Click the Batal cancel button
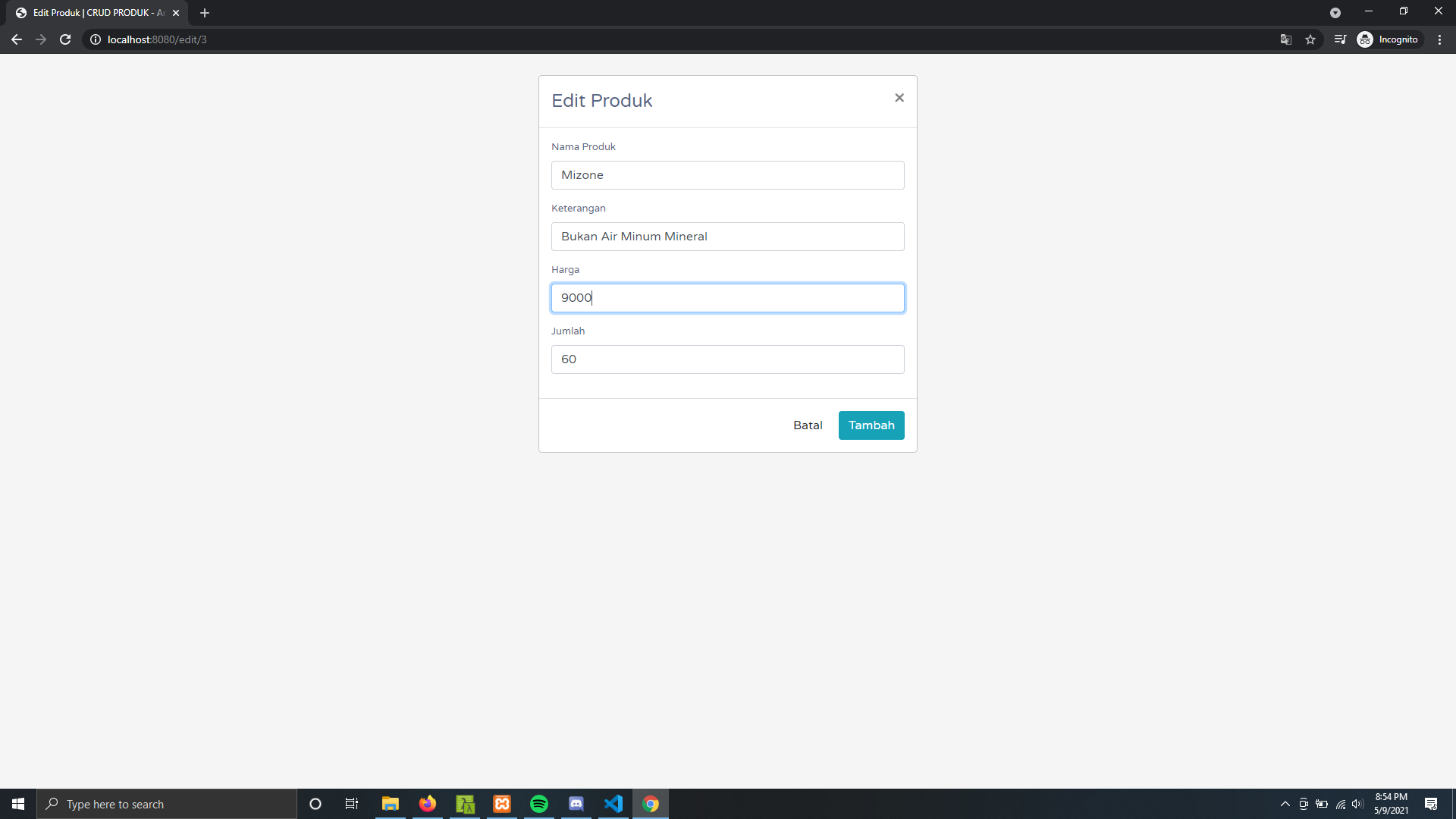 [807, 425]
